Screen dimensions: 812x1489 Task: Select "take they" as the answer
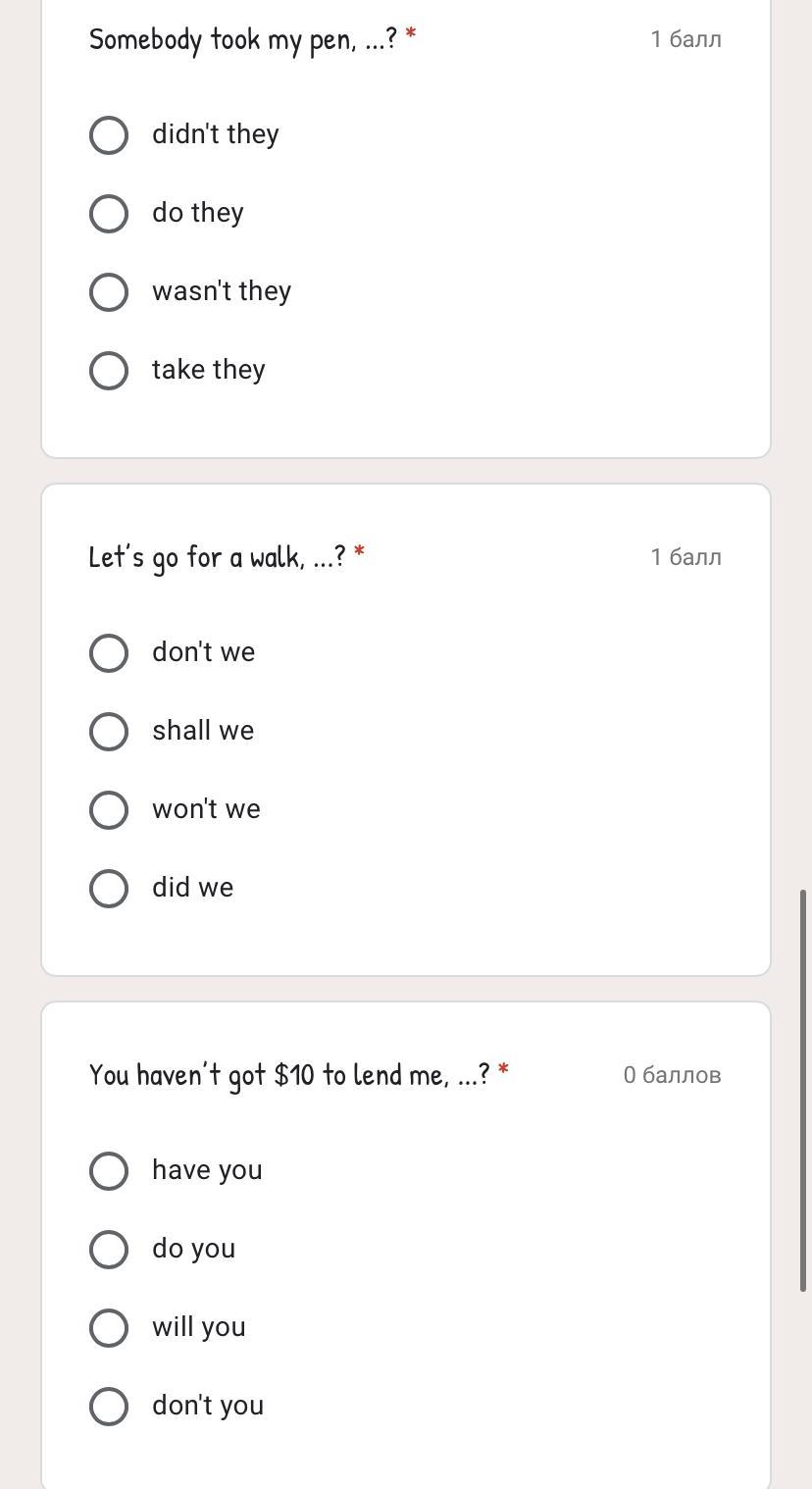tap(109, 371)
